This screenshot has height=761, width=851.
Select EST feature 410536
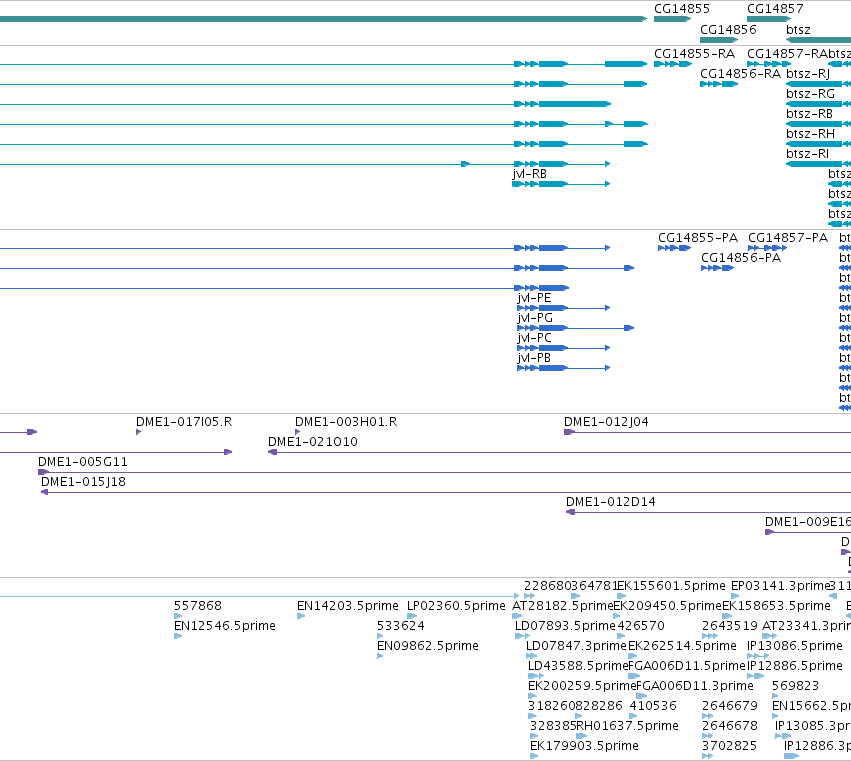(633, 716)
